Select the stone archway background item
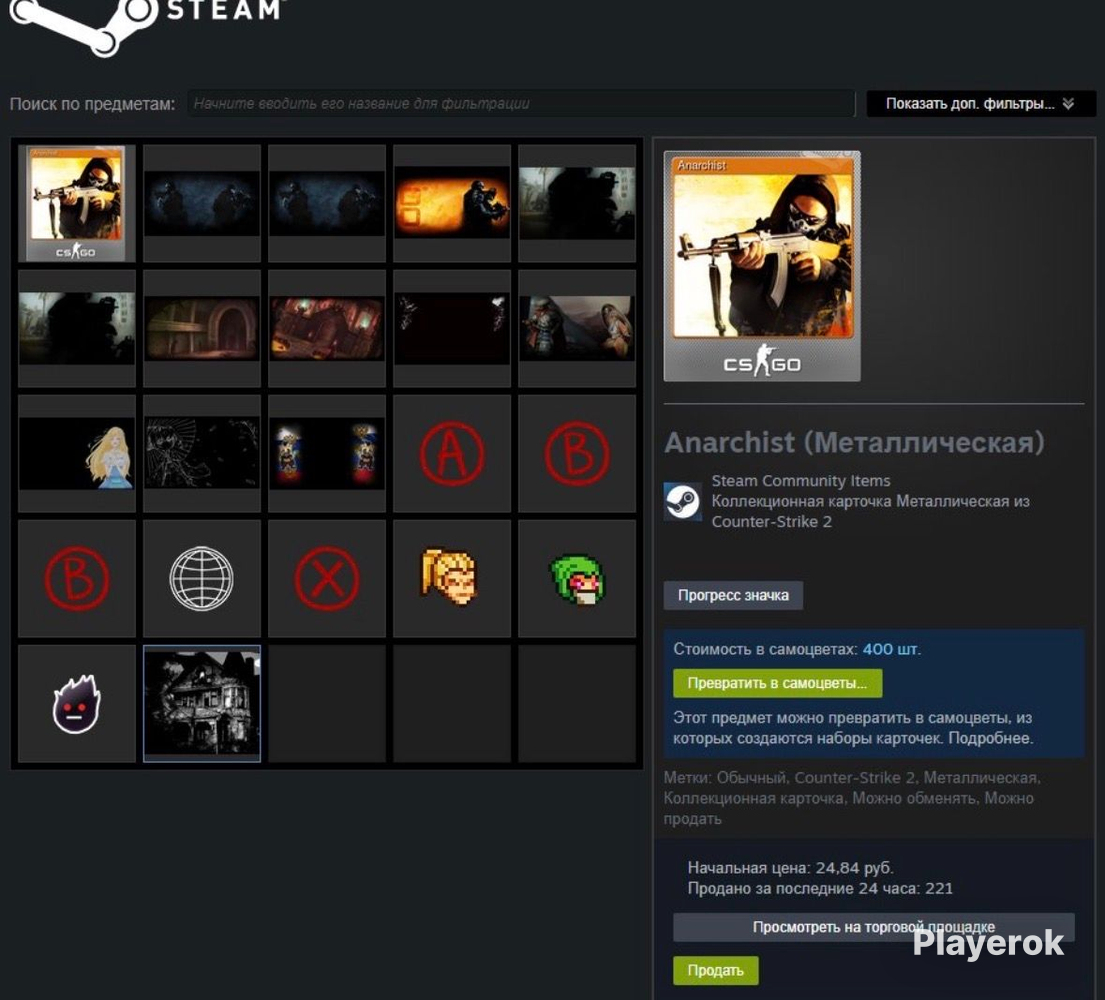1105x1000 pixels. click(x=202, y=328)
